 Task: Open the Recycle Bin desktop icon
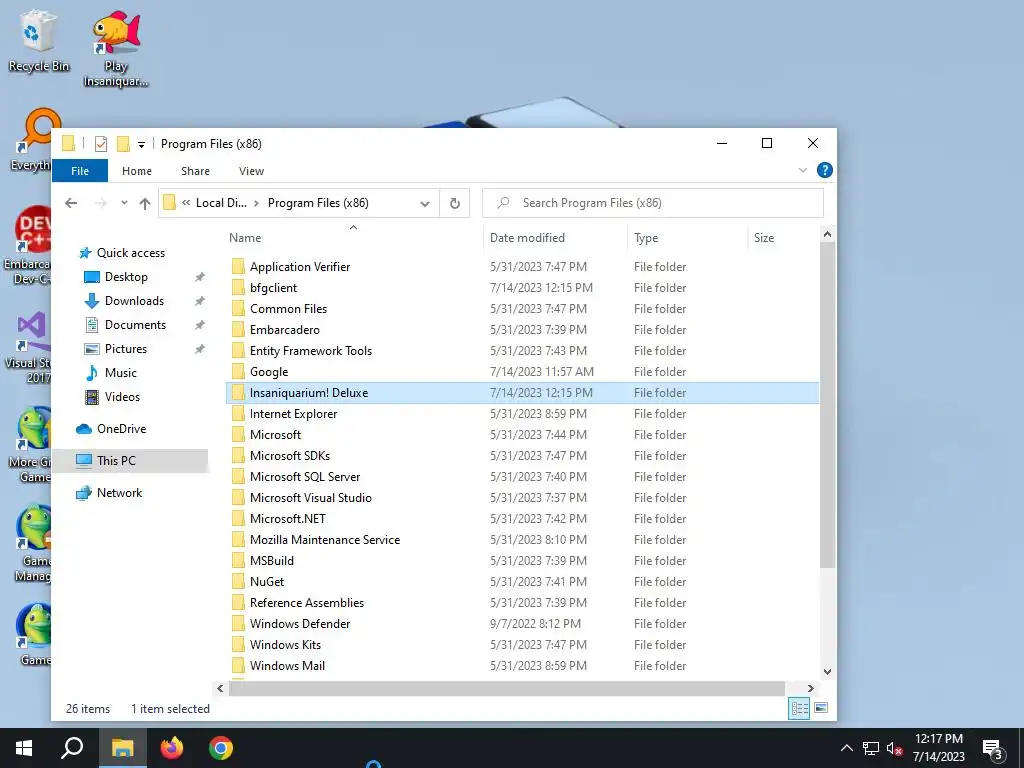click(39, 42)
